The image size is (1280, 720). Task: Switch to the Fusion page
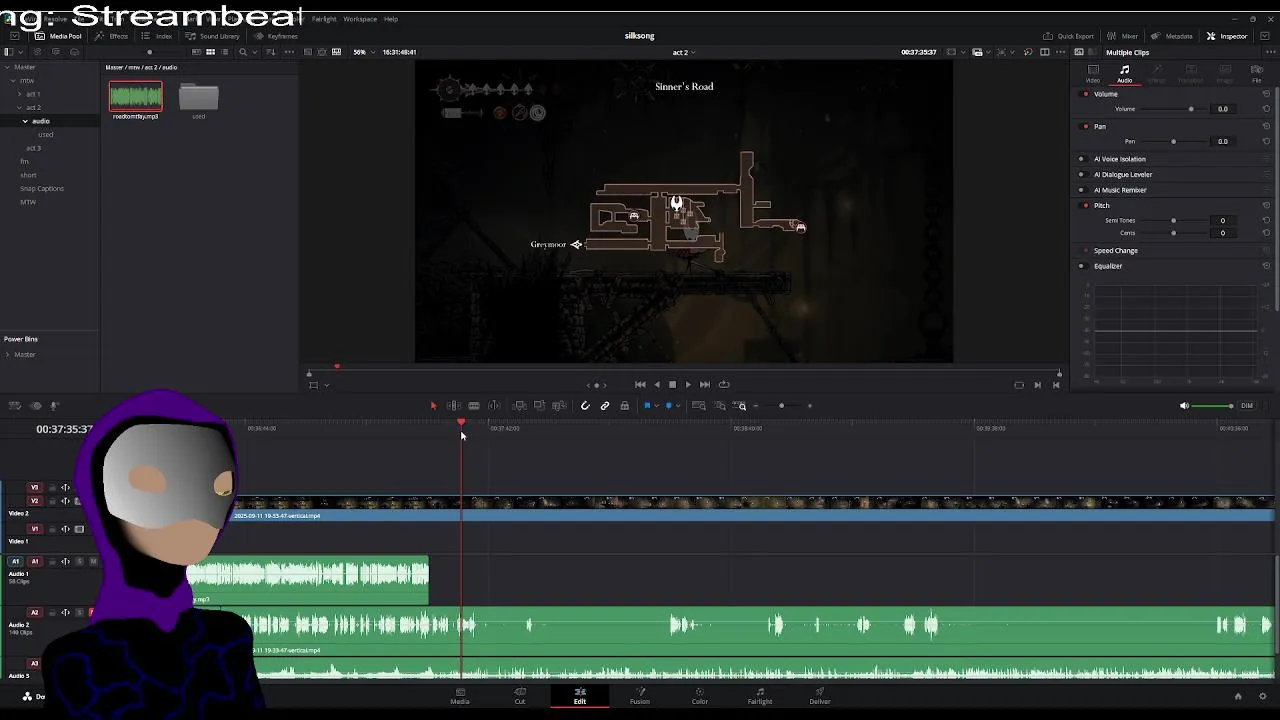coord(640,696)
